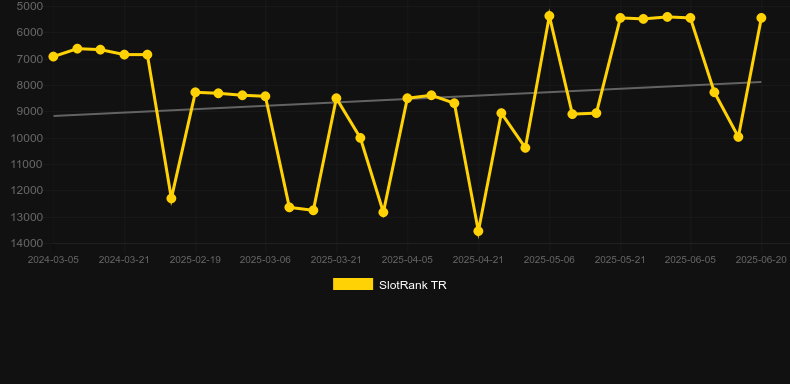This screenshot has width=790, height=384.
Task: Click the 2025-06-20 x-axis date label
Action: click(x=761, y=260)
